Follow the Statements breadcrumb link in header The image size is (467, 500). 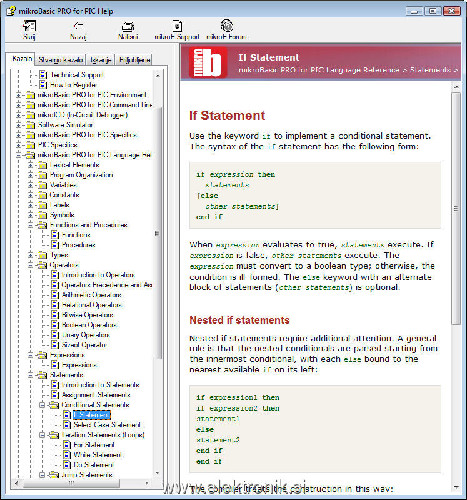click(430, 70)
